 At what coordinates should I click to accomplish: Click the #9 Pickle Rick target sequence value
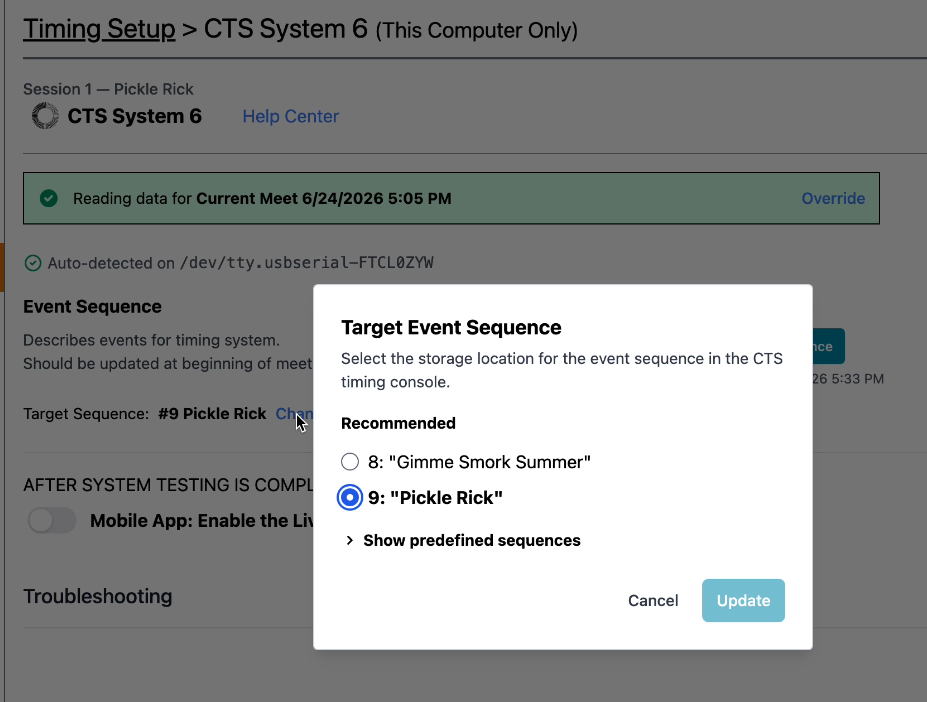coord(212,413)
